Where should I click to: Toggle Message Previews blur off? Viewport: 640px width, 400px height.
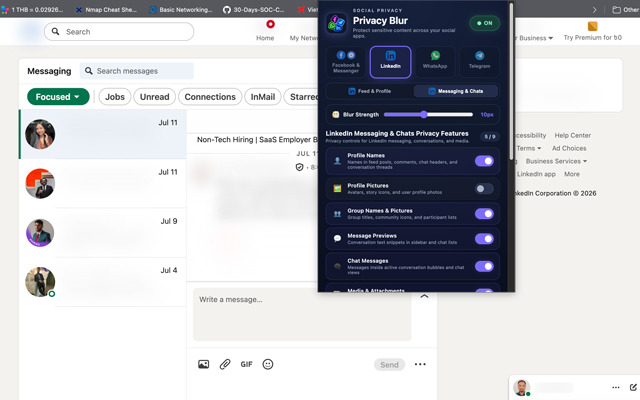click(x=484, y=239)
